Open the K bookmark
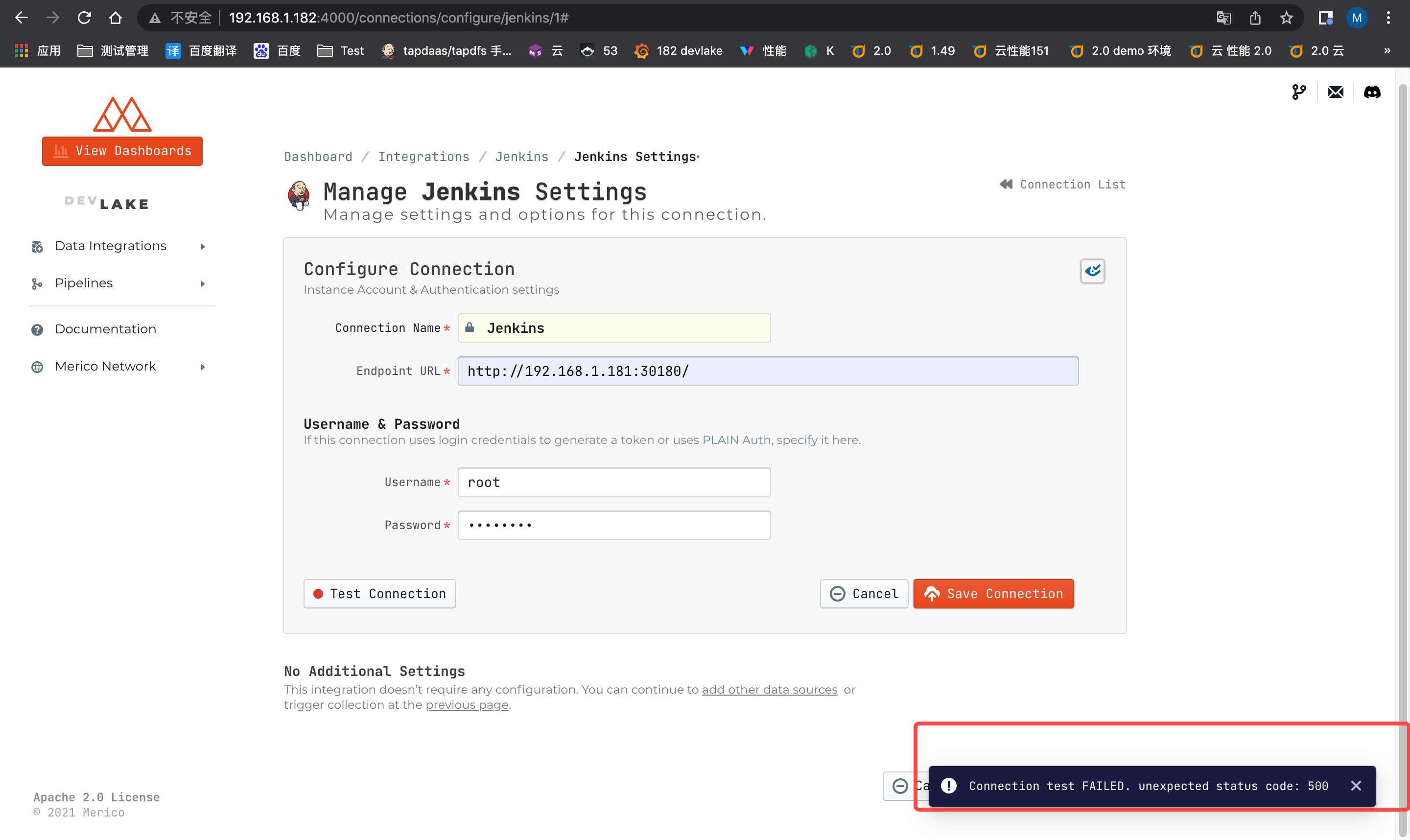Image resolution: width=1410 pixels, height=840 pixels. click(x=819, y=51)
